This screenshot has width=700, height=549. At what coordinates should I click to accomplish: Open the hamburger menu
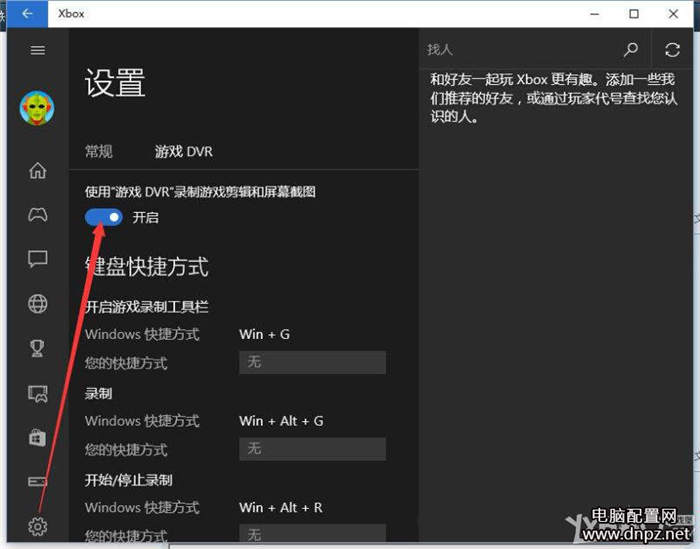click(x=38, y=50)
